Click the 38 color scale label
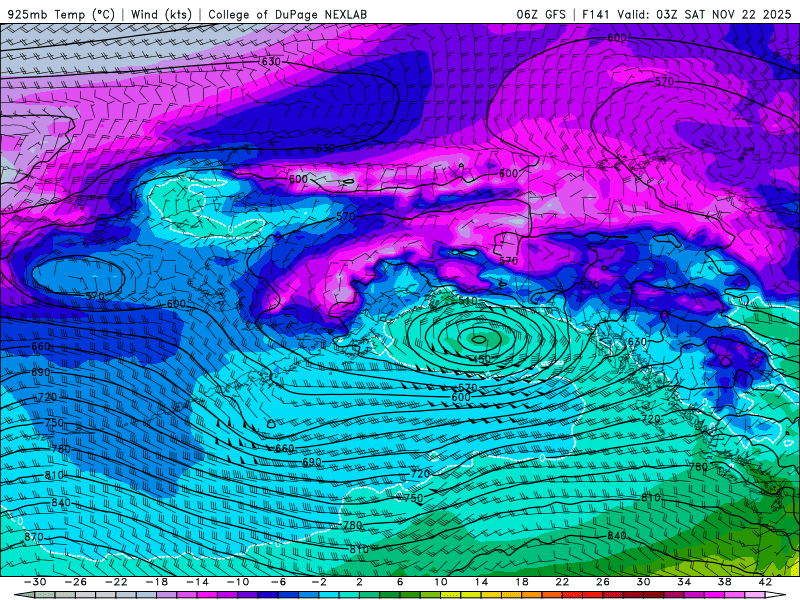The height and width of the screenshot is (600, 800). pyautogui.click(x=724, y=582)
